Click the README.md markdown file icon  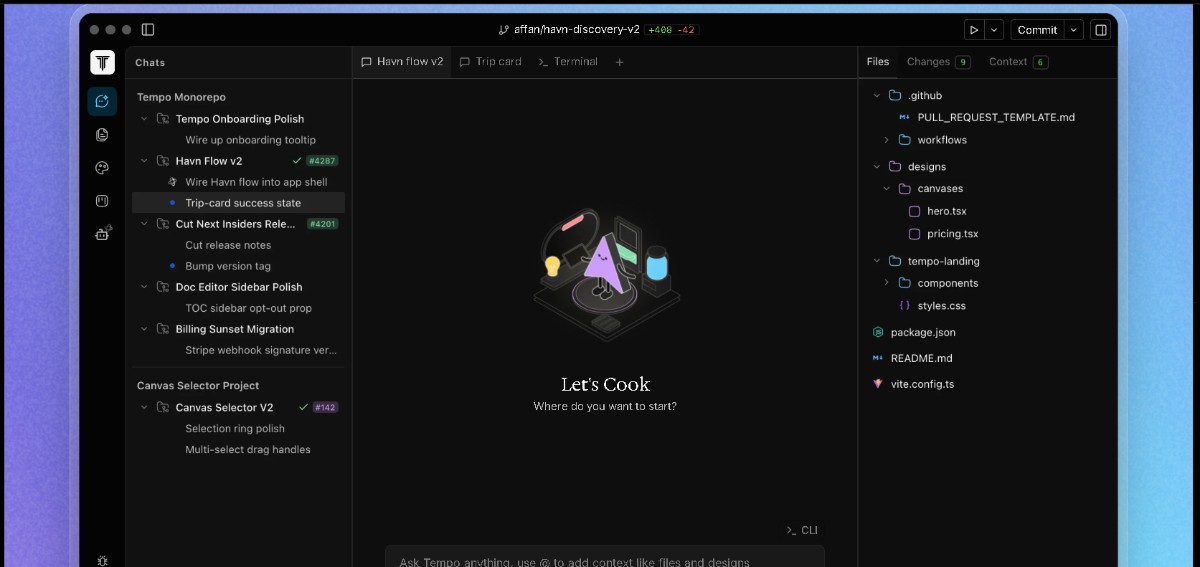pos(878,358)
